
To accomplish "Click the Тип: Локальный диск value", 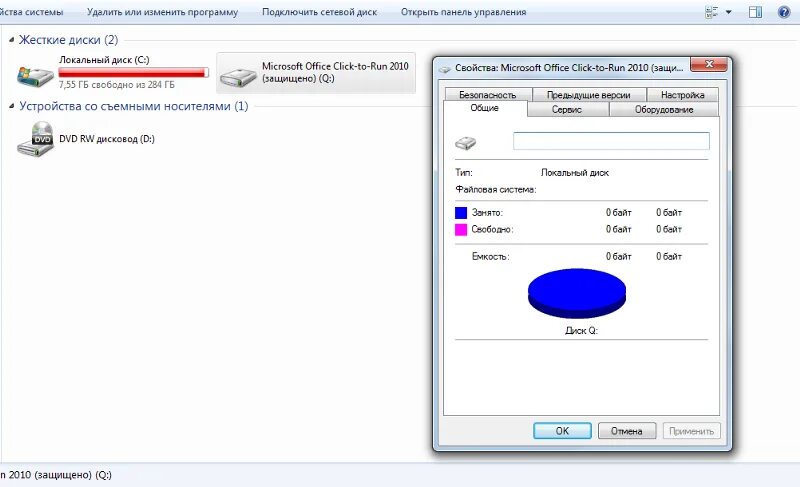I will 574,173.
